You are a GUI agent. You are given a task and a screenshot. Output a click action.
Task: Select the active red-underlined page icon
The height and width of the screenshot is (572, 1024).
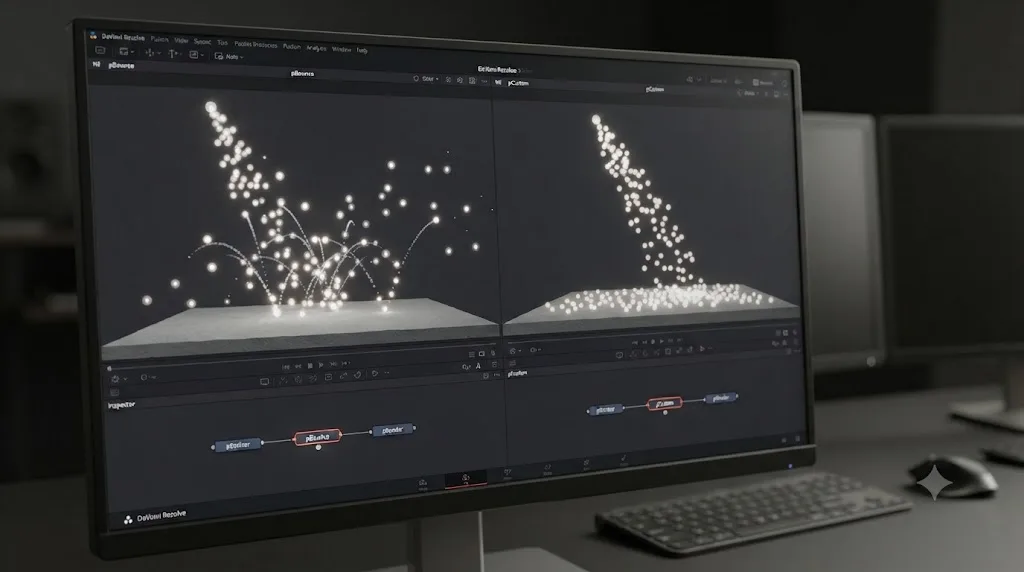[x=466, y=480]
